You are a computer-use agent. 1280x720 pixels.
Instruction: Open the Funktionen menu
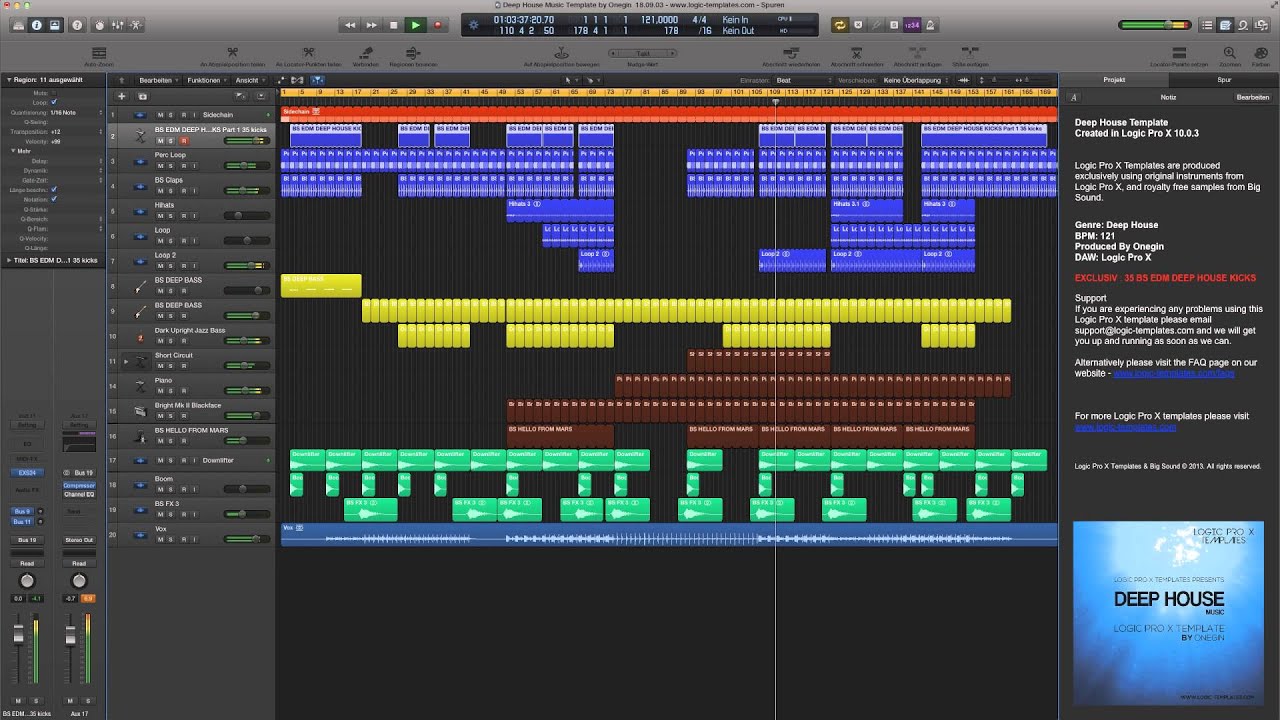[x=207, y=80]
